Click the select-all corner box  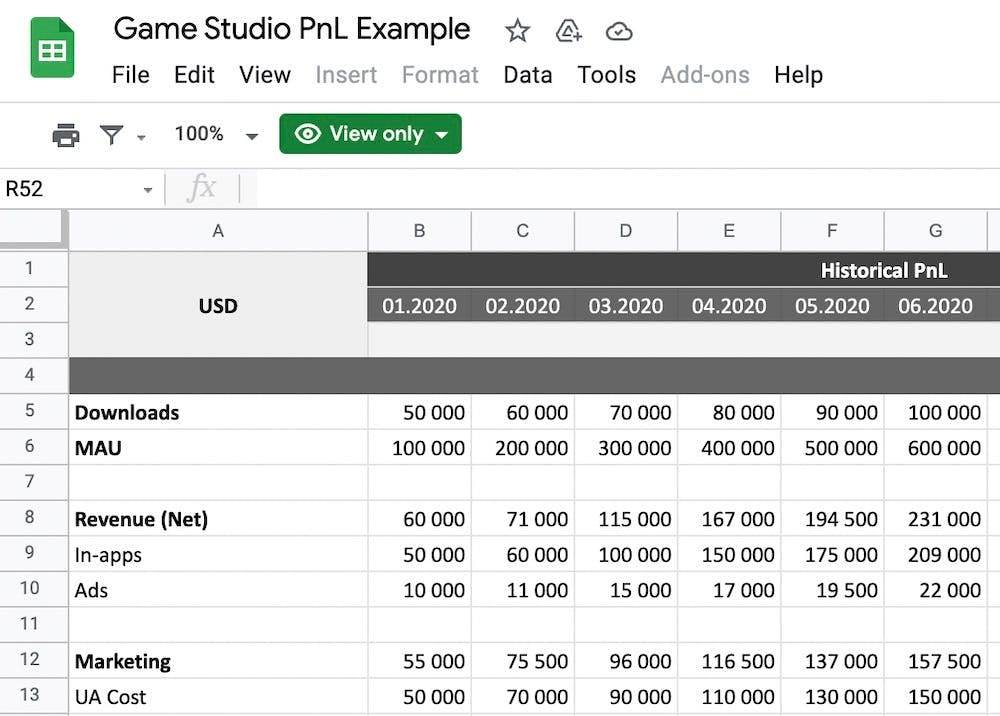coord(34,229)
